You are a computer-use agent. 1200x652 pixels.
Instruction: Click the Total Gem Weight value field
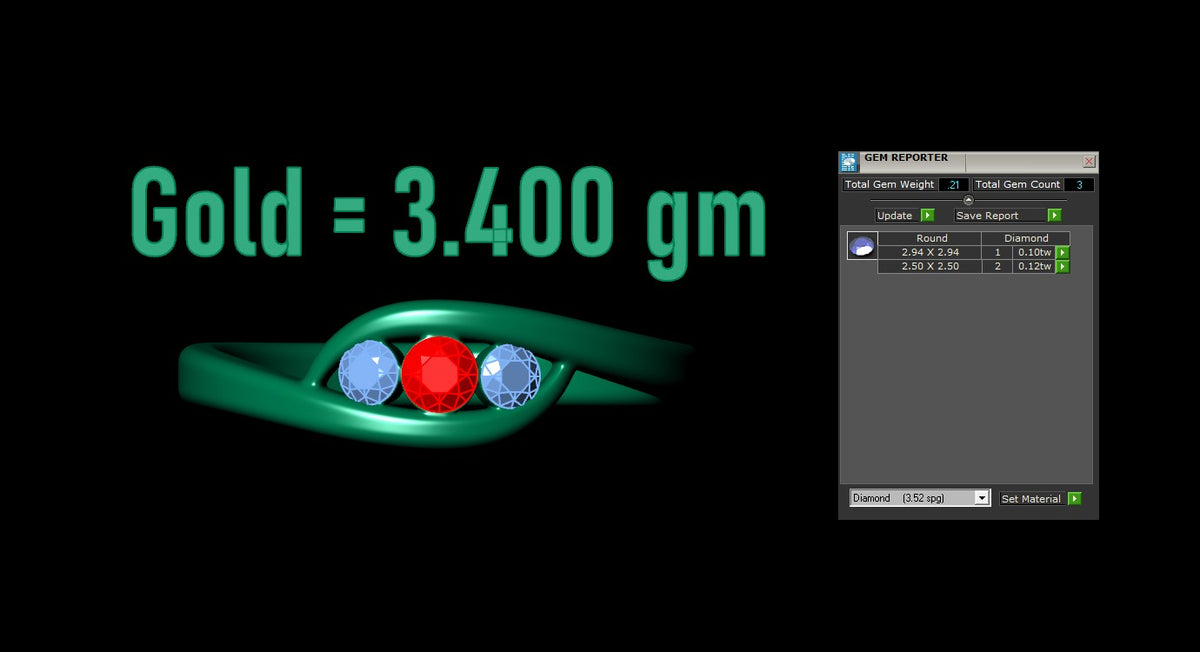[954, 184]
